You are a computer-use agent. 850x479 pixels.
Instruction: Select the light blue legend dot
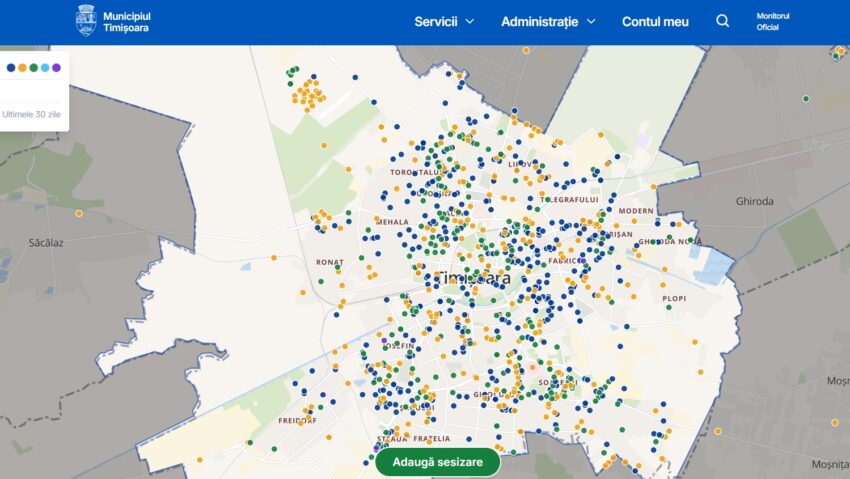coord(45,68)
